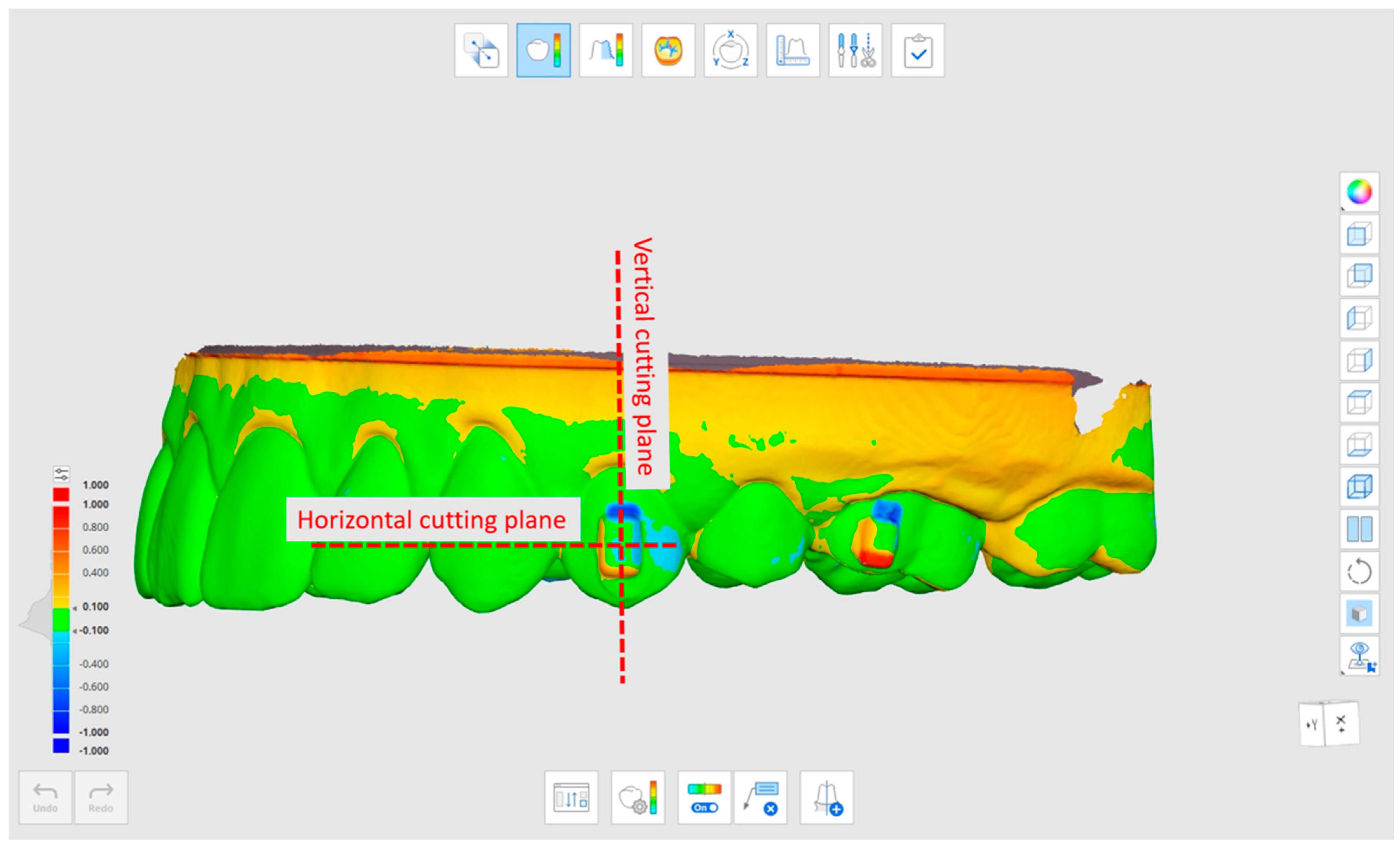Select the XYZ axis alignment tool
1400x849 pixels.
[730, 50]
